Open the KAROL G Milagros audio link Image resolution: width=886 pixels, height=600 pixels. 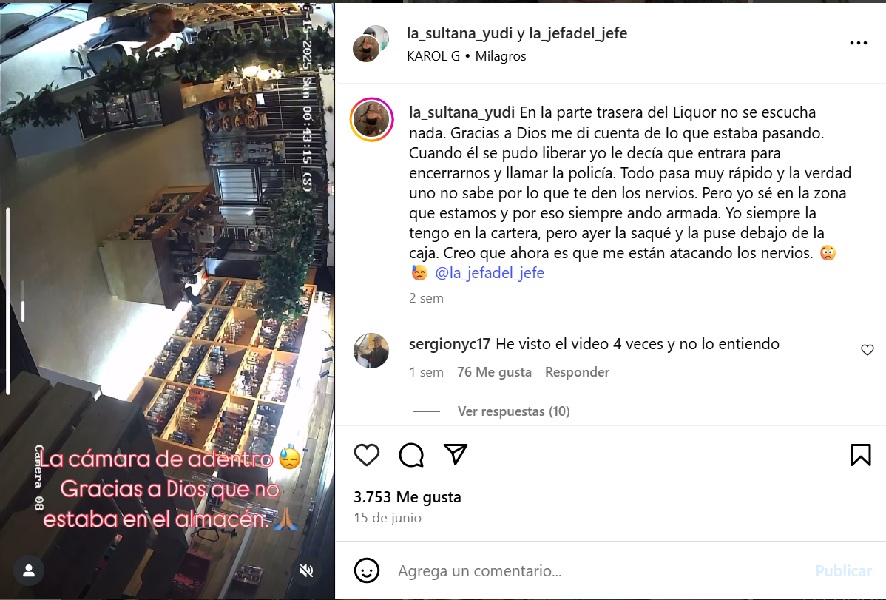tap(466, 56)
